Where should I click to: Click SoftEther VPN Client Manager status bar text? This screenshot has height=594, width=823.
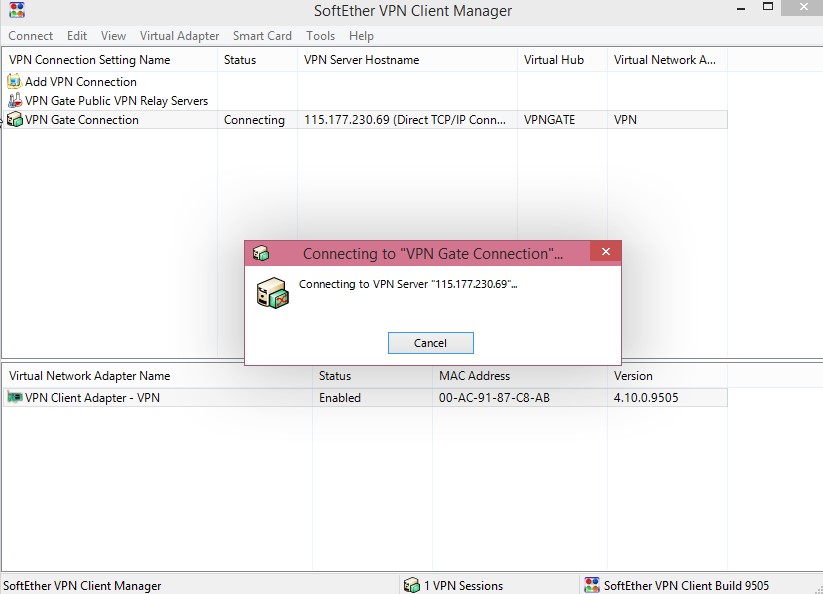pos(82,586)
